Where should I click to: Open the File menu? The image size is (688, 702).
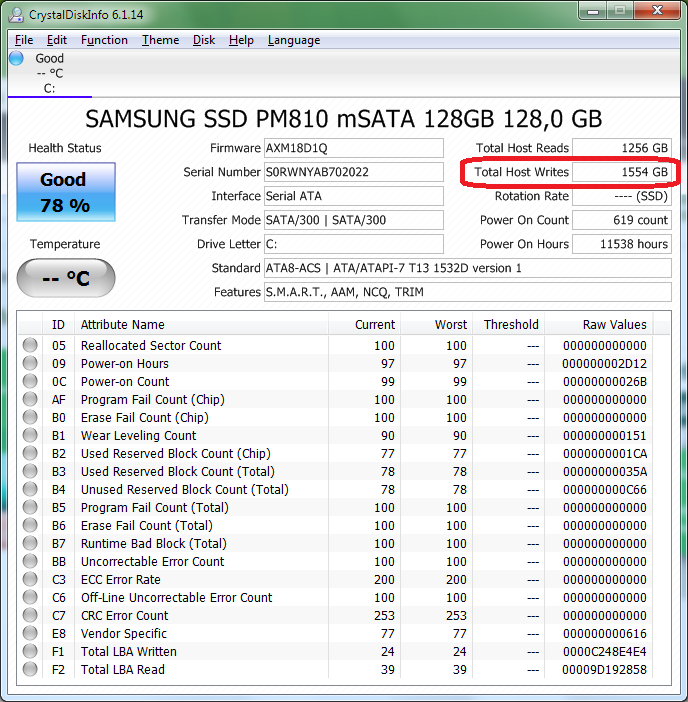click(x=24, y=40)
